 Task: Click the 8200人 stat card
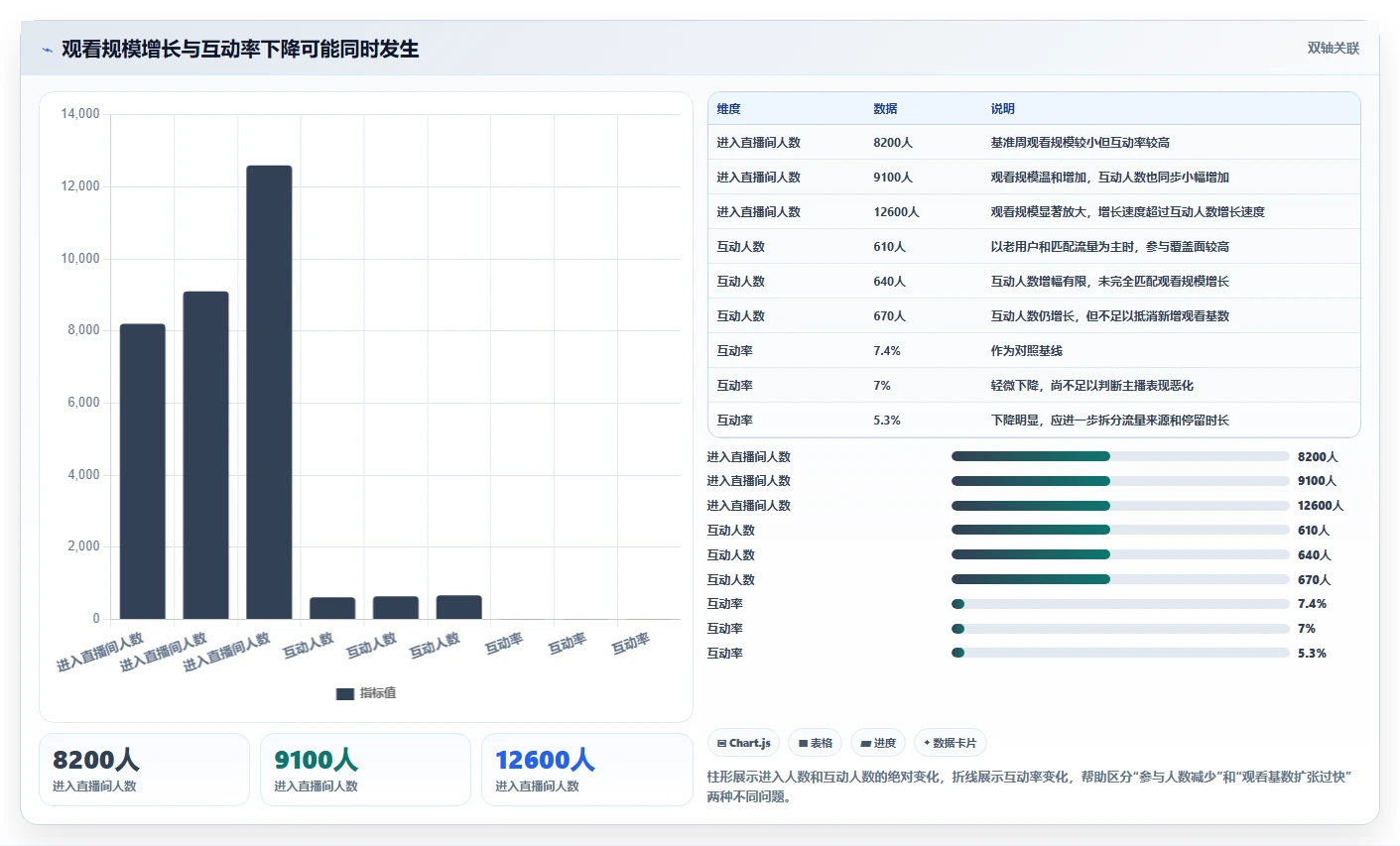[144, 770]
